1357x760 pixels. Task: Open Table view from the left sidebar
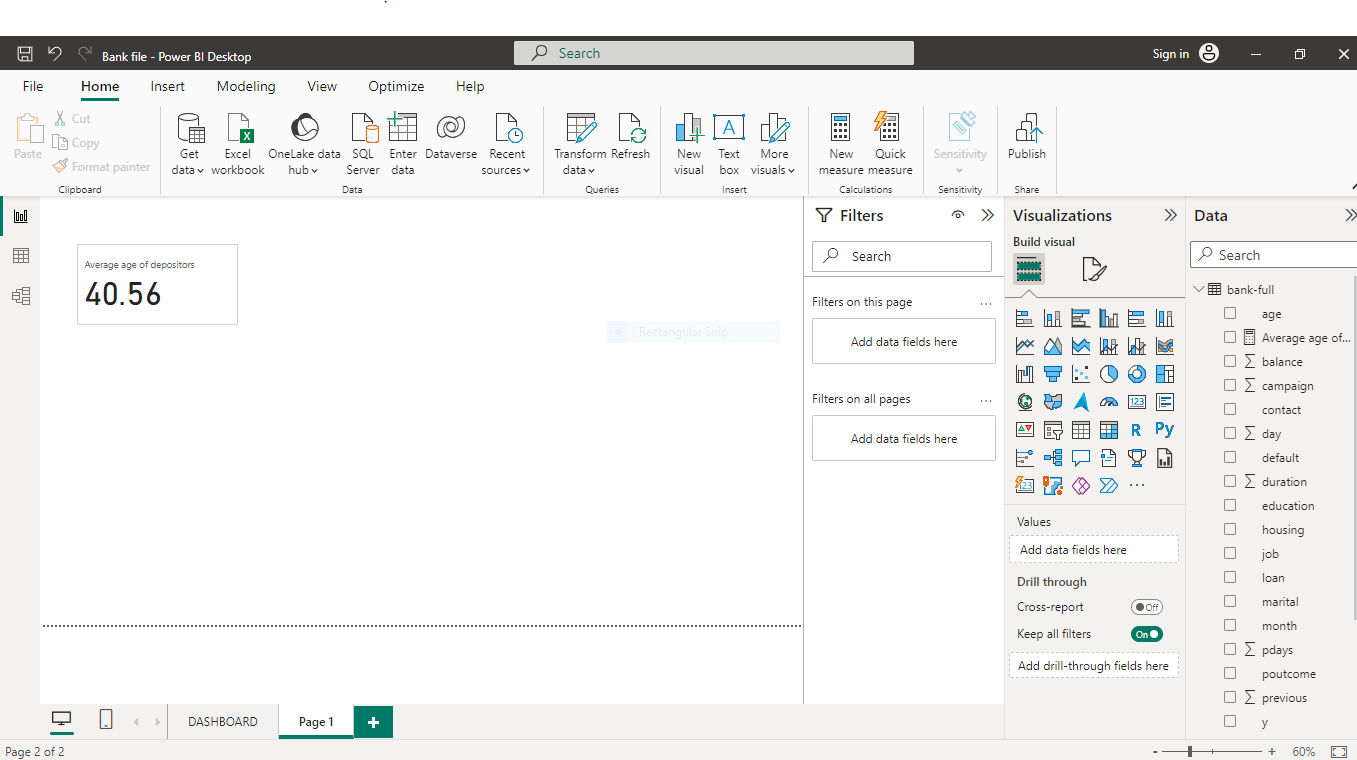click(21, 255)
